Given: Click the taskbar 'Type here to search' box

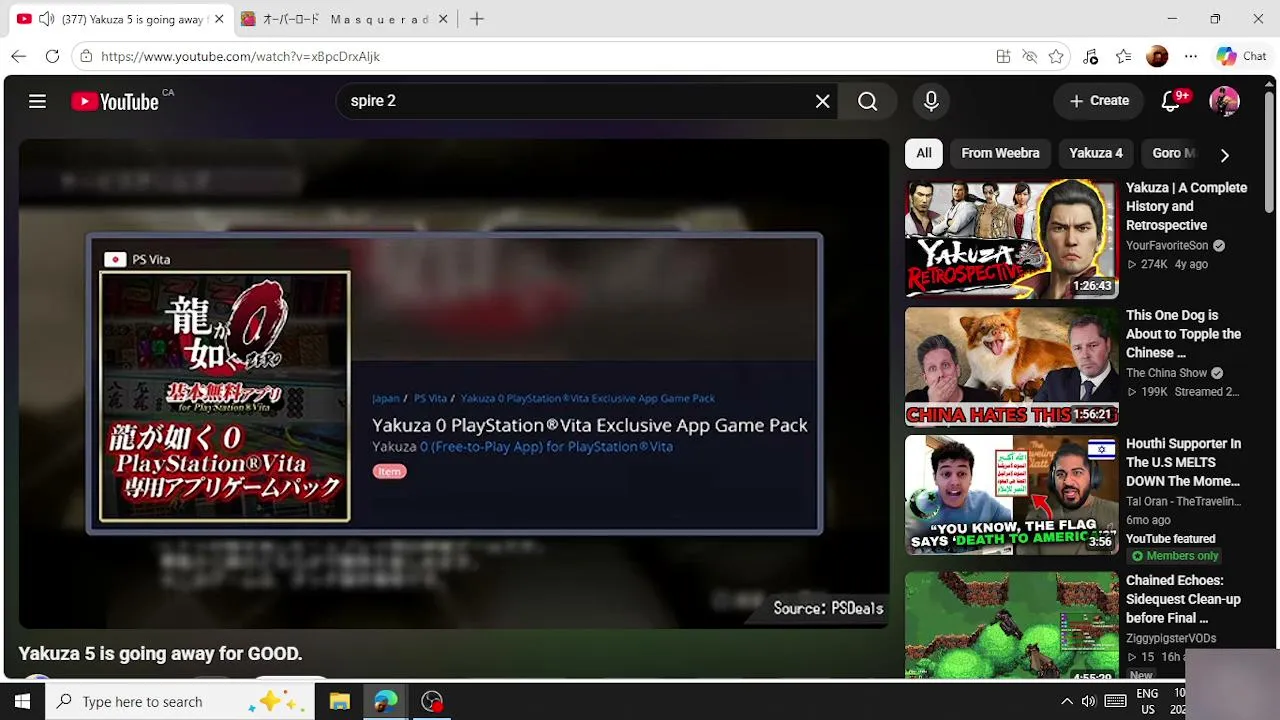Looking at the screenshot, I should [180, 702].
